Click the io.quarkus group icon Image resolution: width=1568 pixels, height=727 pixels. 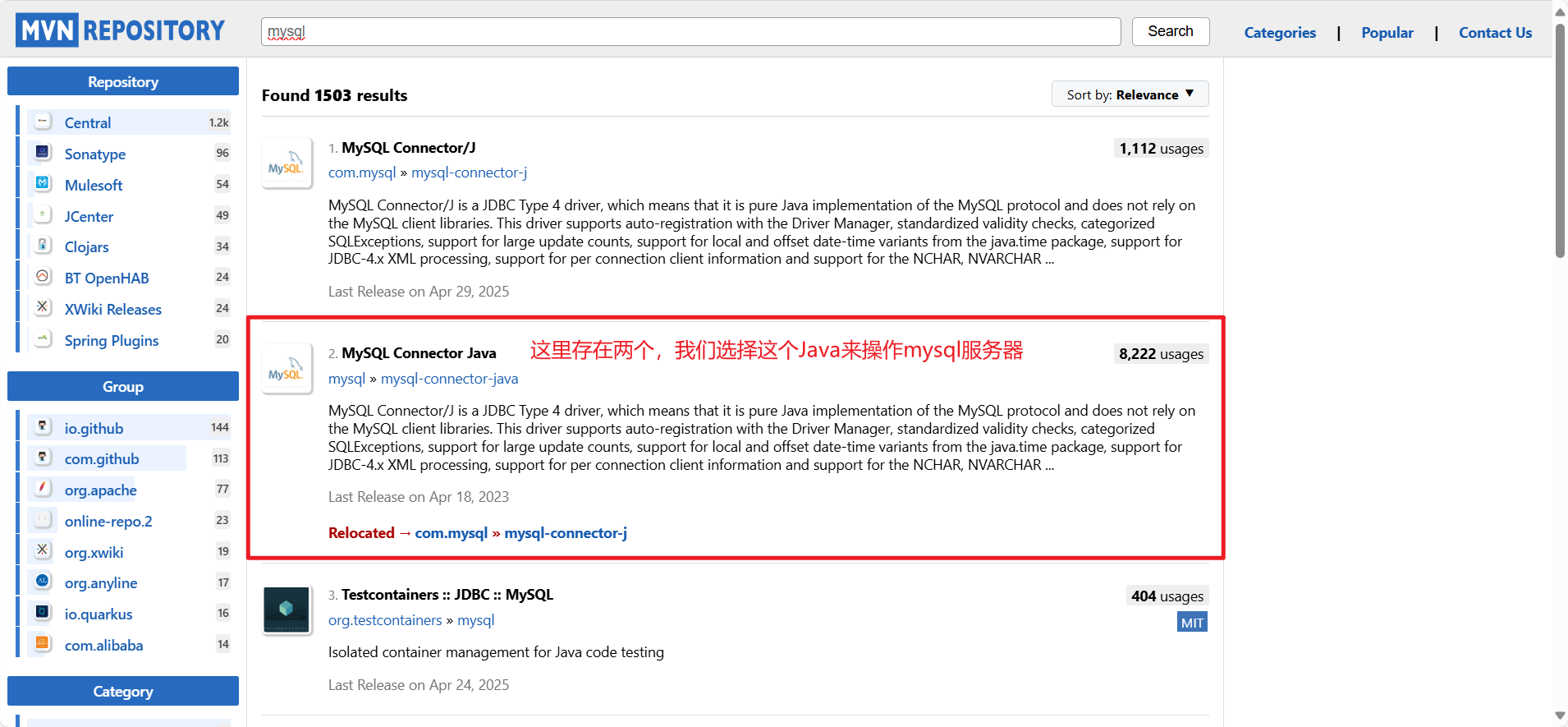pos(43,612)
